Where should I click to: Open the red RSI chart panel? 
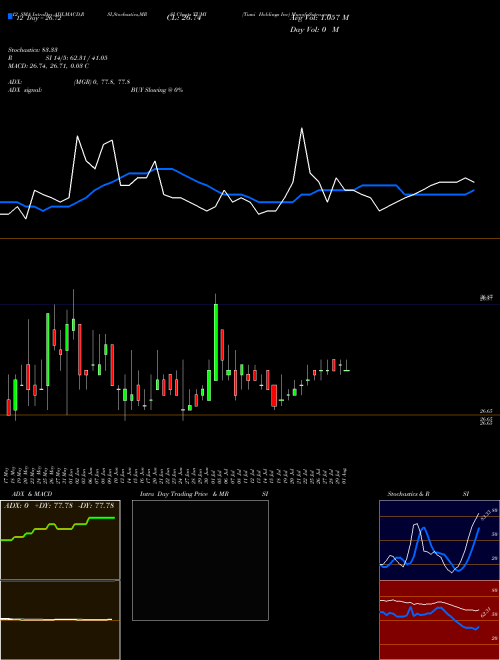point(439,620)
